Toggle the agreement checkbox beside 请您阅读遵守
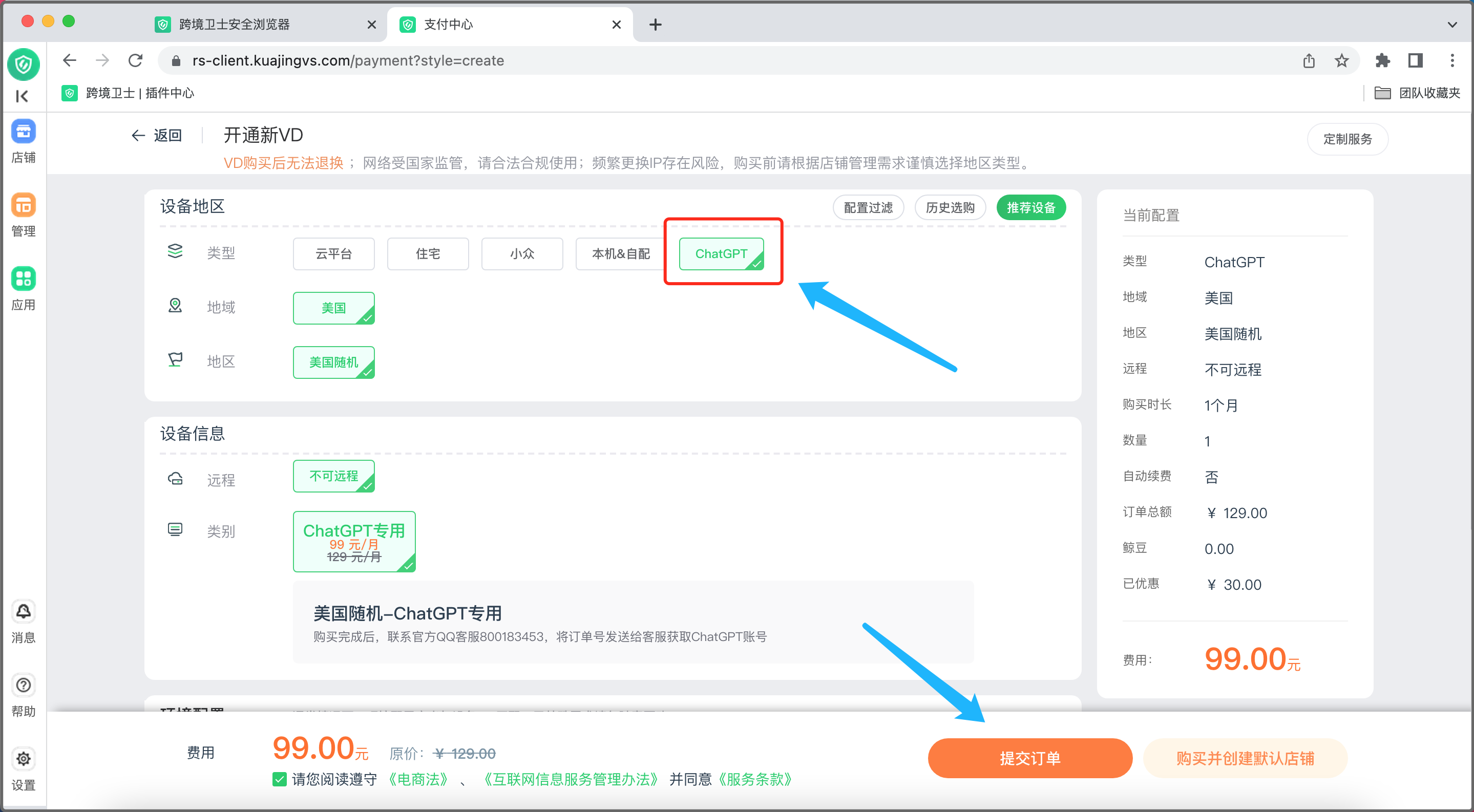 279,779
